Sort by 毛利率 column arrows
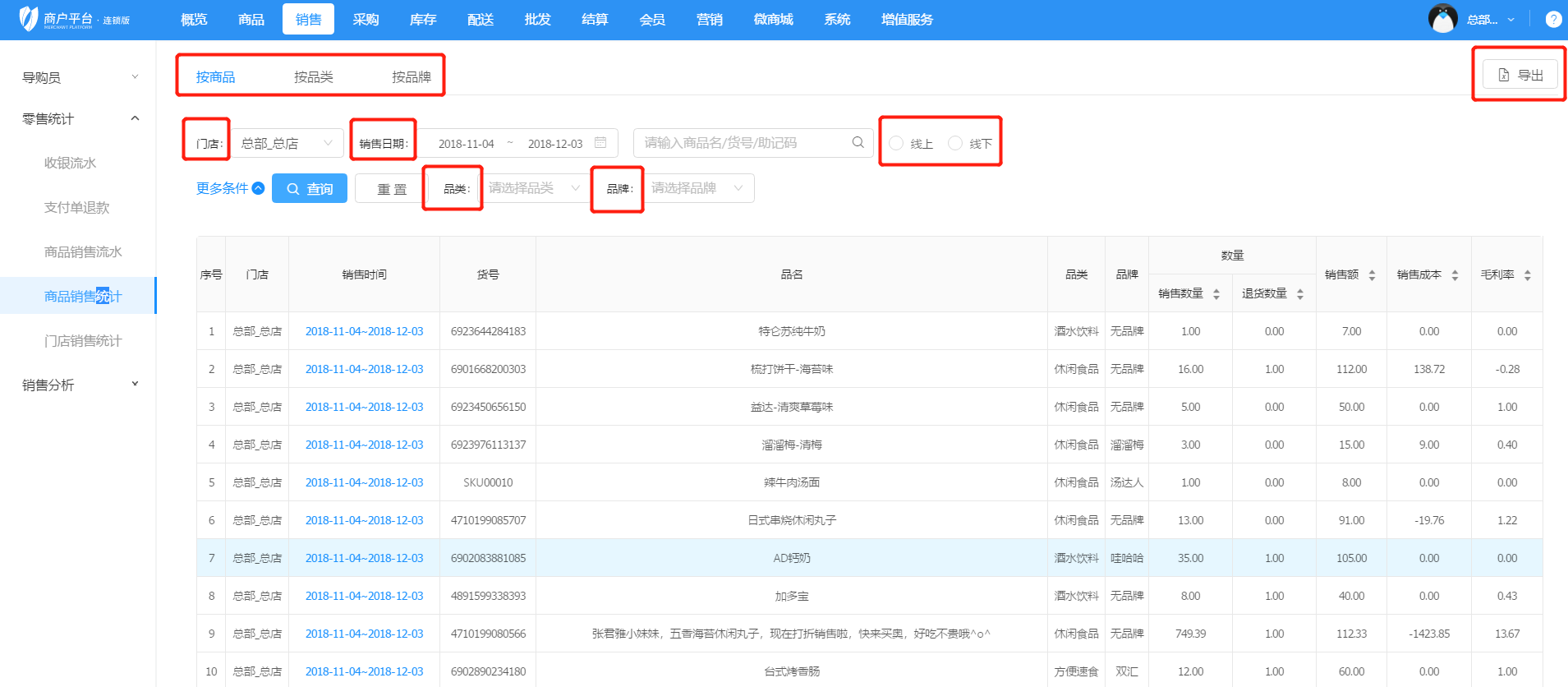This screenshot has width=1568, height=687. pyautogui.click(x=1527, y=275)
